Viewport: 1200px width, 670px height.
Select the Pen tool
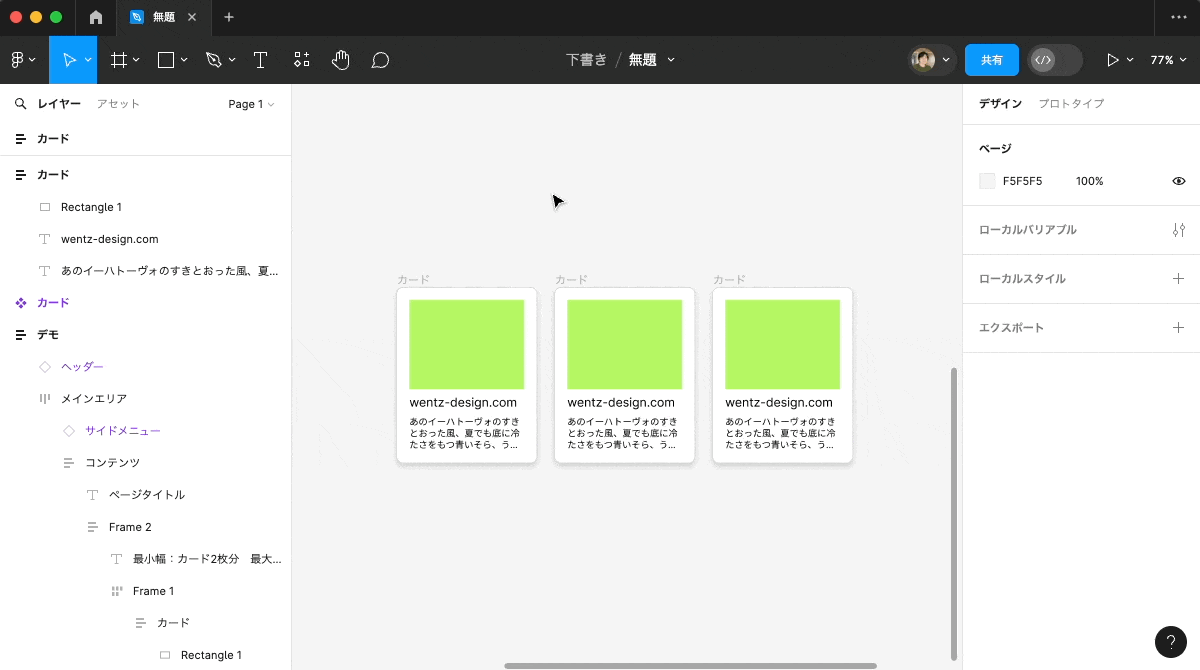[214, 59]
